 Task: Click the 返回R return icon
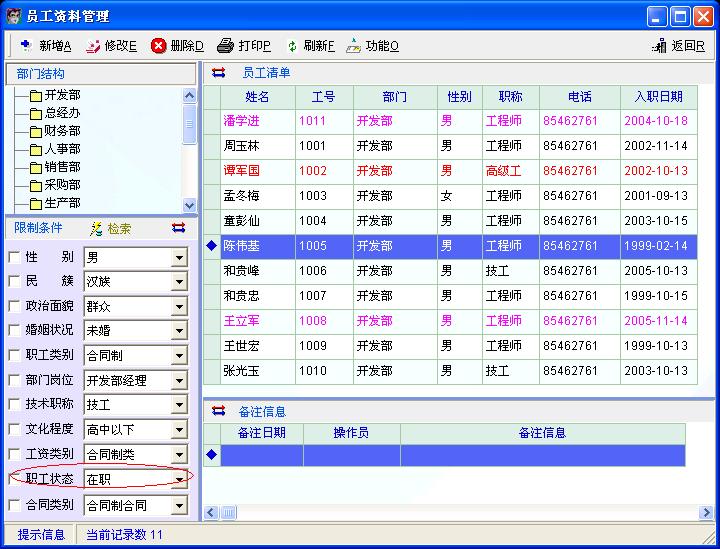click(659, 45)
